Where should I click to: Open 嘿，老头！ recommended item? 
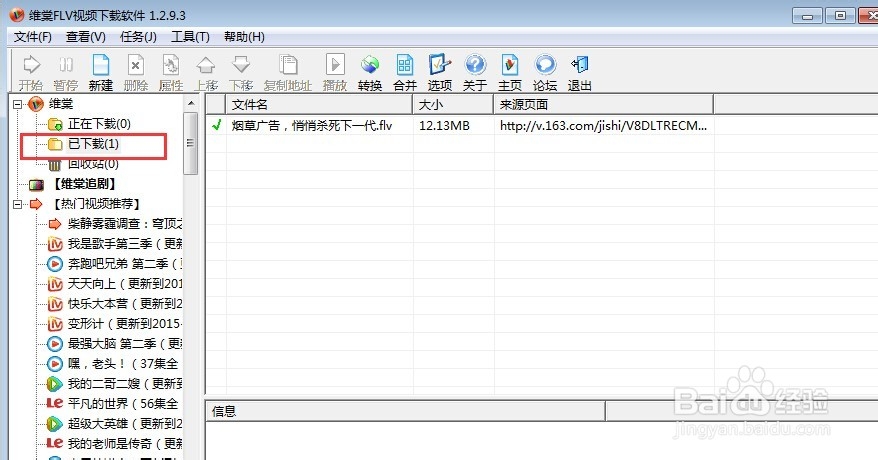(123, 364)
